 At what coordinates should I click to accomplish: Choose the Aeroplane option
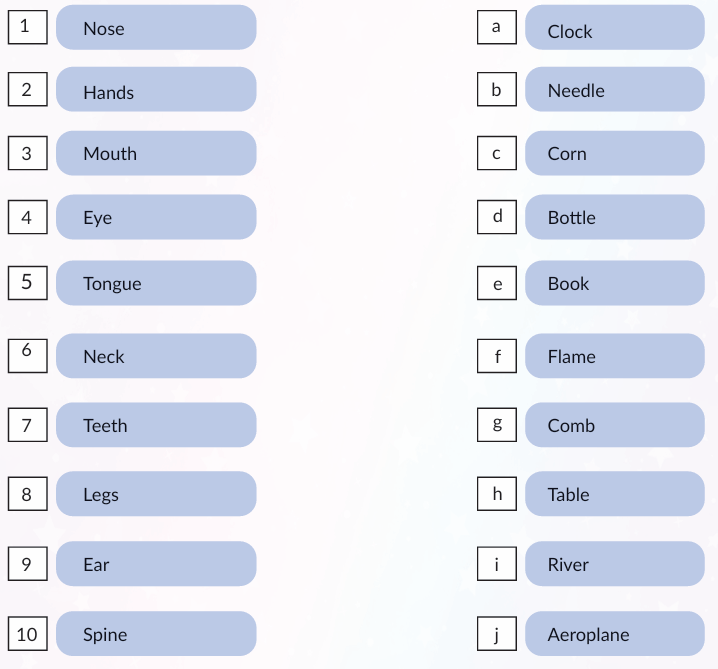[614, 634]
